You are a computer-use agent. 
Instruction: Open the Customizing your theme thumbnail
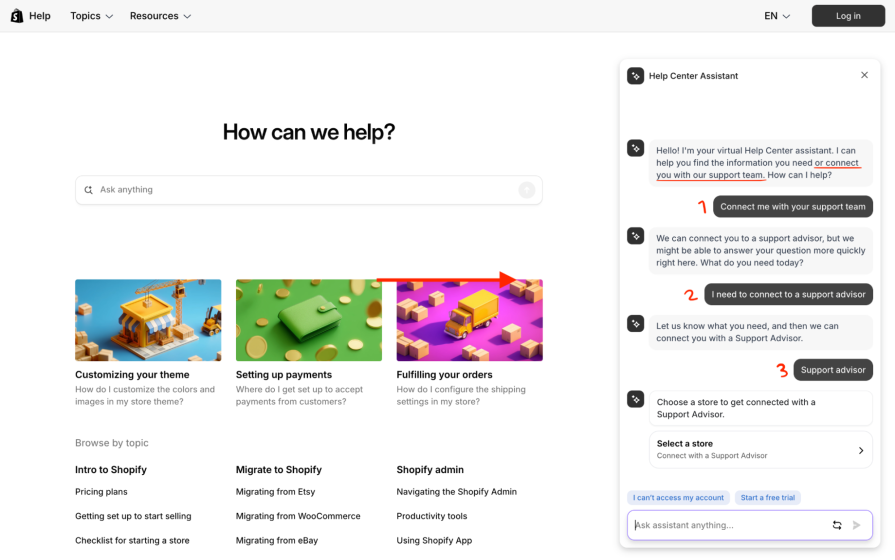148,320
